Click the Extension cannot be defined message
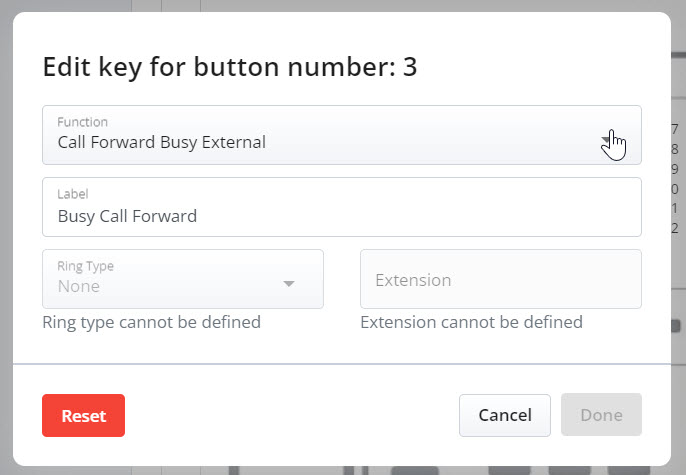Image resolution: width=686 pixels, height=475 pixels. pyautogui.click(x=471, y=322)
